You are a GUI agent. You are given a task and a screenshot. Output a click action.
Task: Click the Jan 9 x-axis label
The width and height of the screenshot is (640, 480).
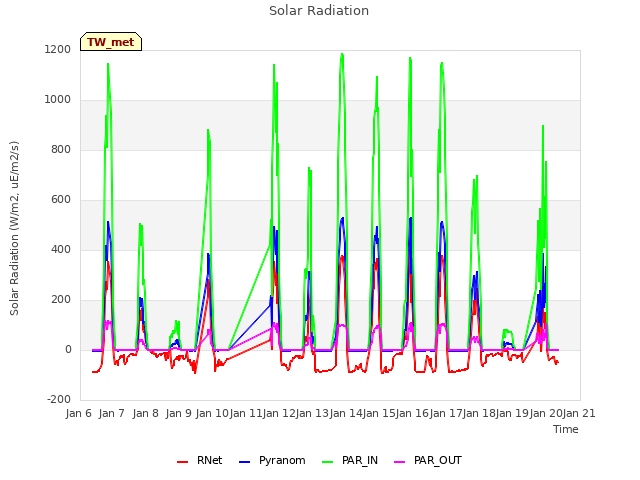point(178,413)
